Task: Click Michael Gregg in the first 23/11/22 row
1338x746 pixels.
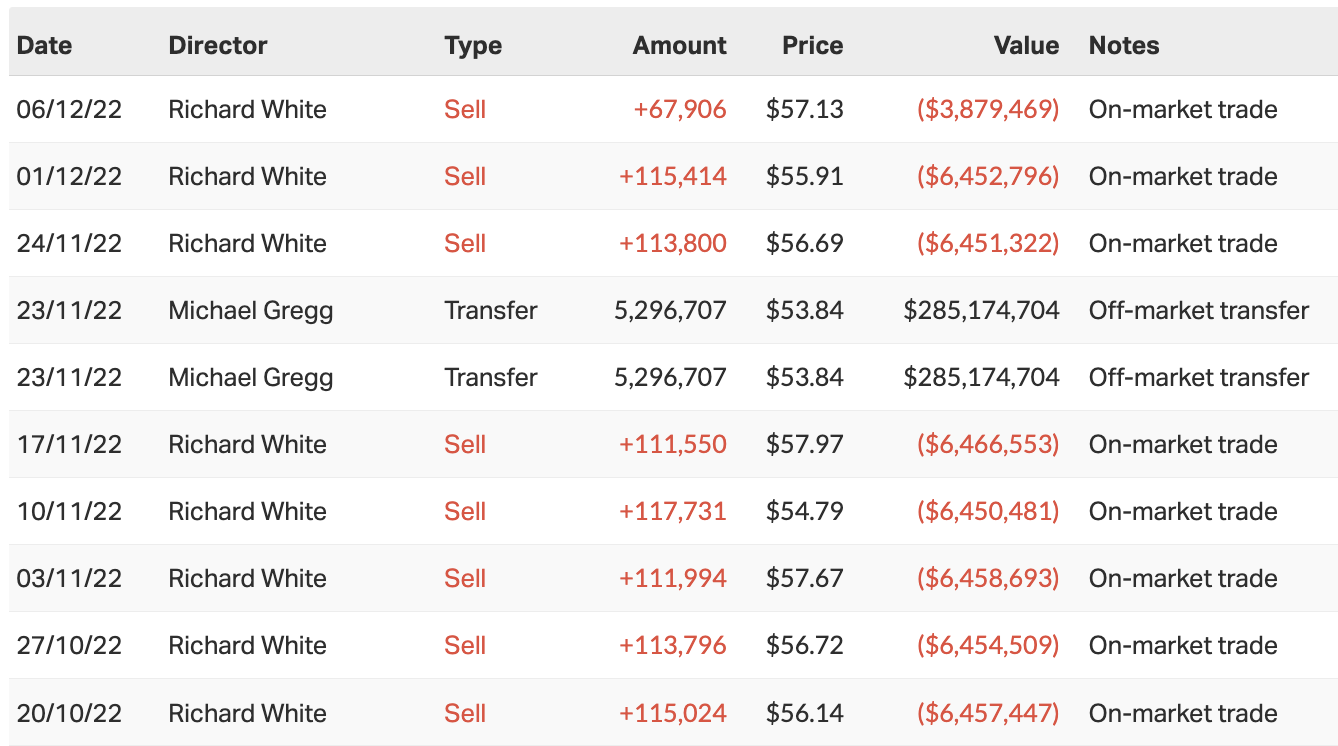Action: [251, 310]
